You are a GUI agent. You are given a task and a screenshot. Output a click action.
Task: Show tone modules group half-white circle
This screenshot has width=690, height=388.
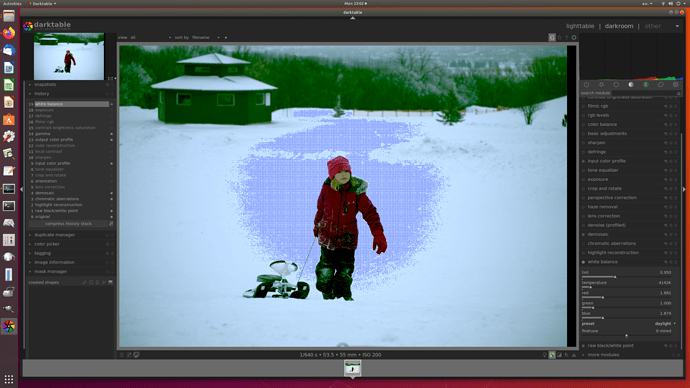(x=631, y=84)
